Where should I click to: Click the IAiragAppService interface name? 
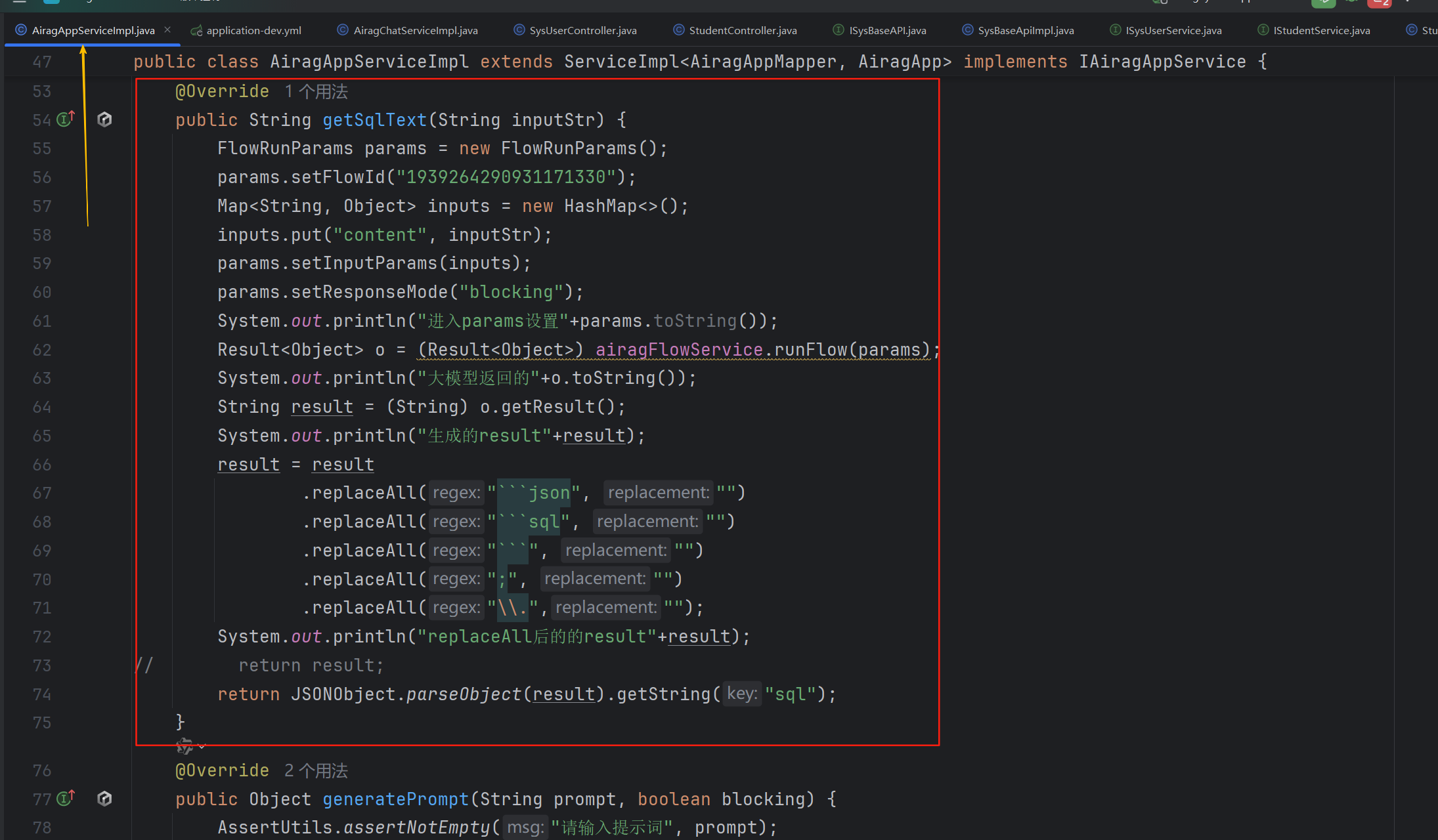pyautogui.click(x=1163, y=62)
